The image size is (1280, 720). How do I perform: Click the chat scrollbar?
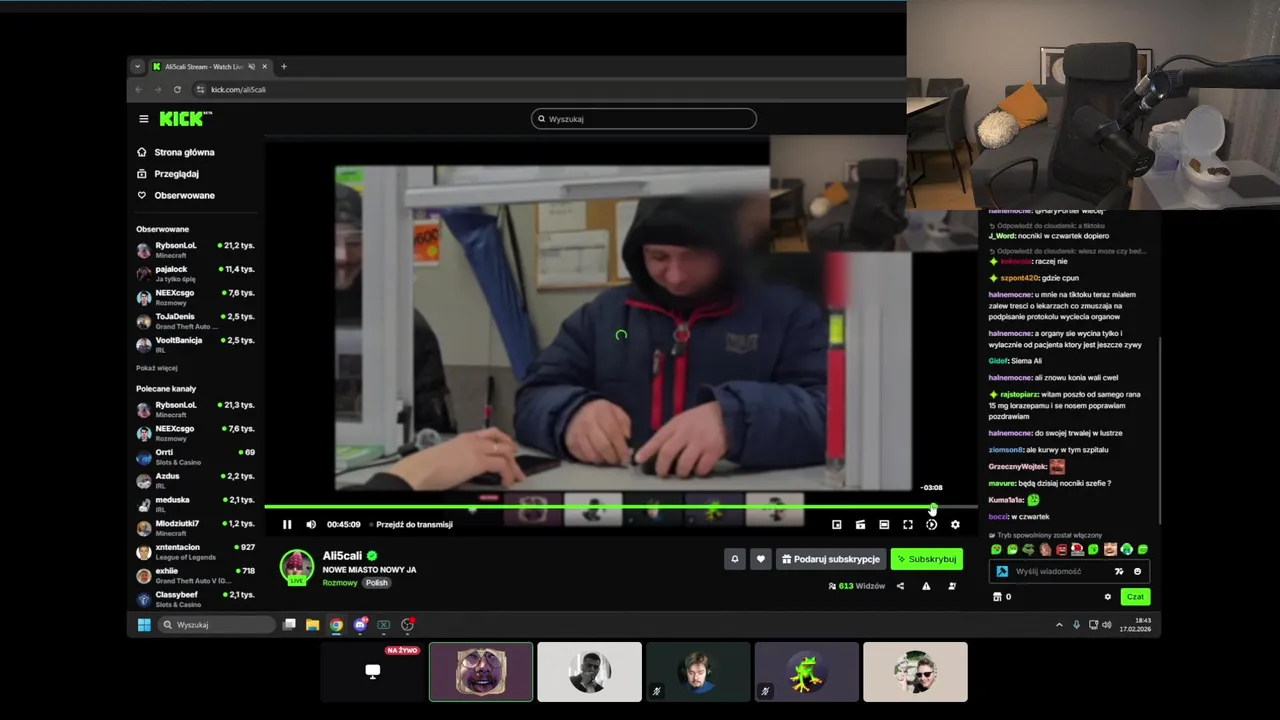1159,430
